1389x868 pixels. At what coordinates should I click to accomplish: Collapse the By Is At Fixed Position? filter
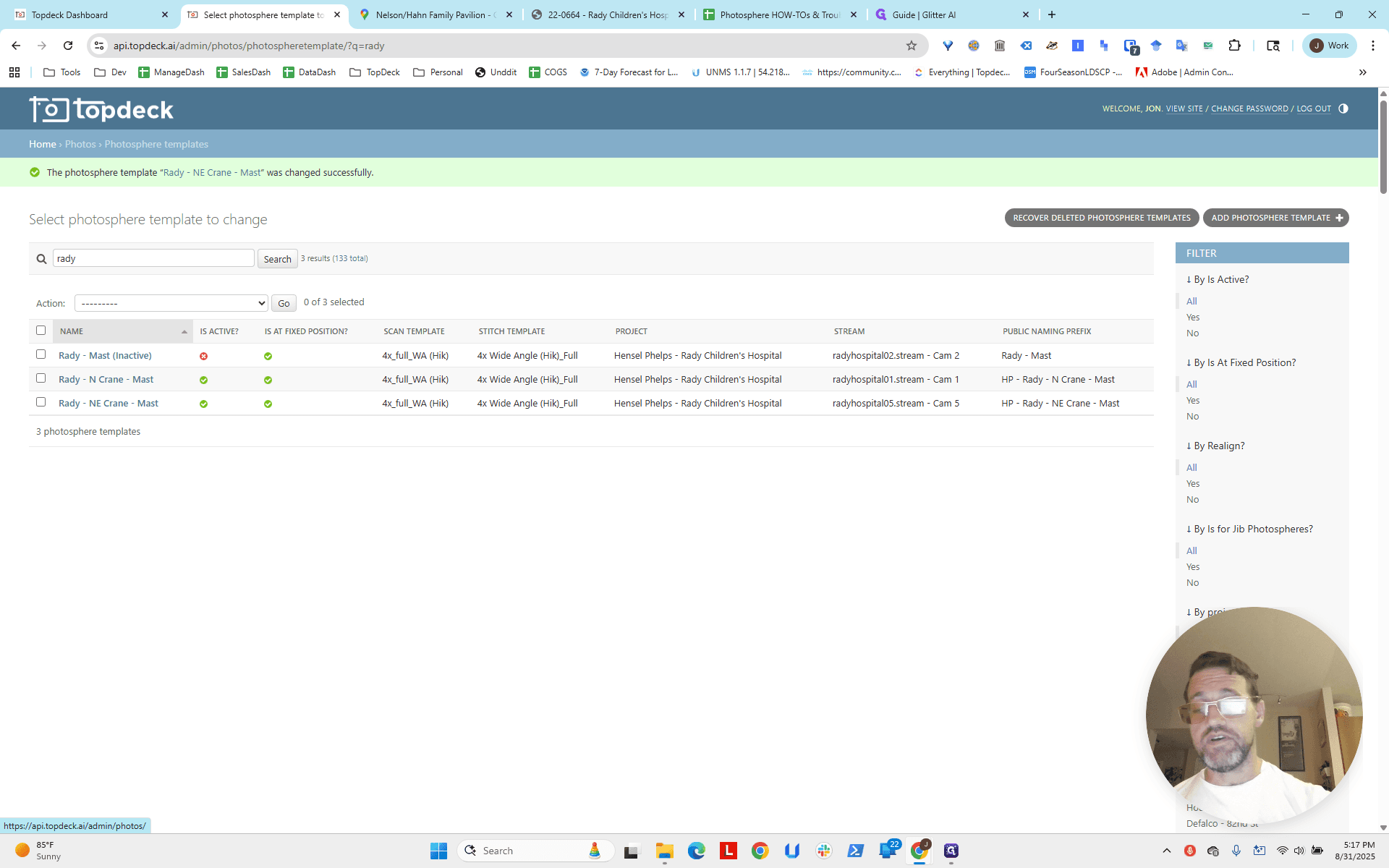(1241, 363)
